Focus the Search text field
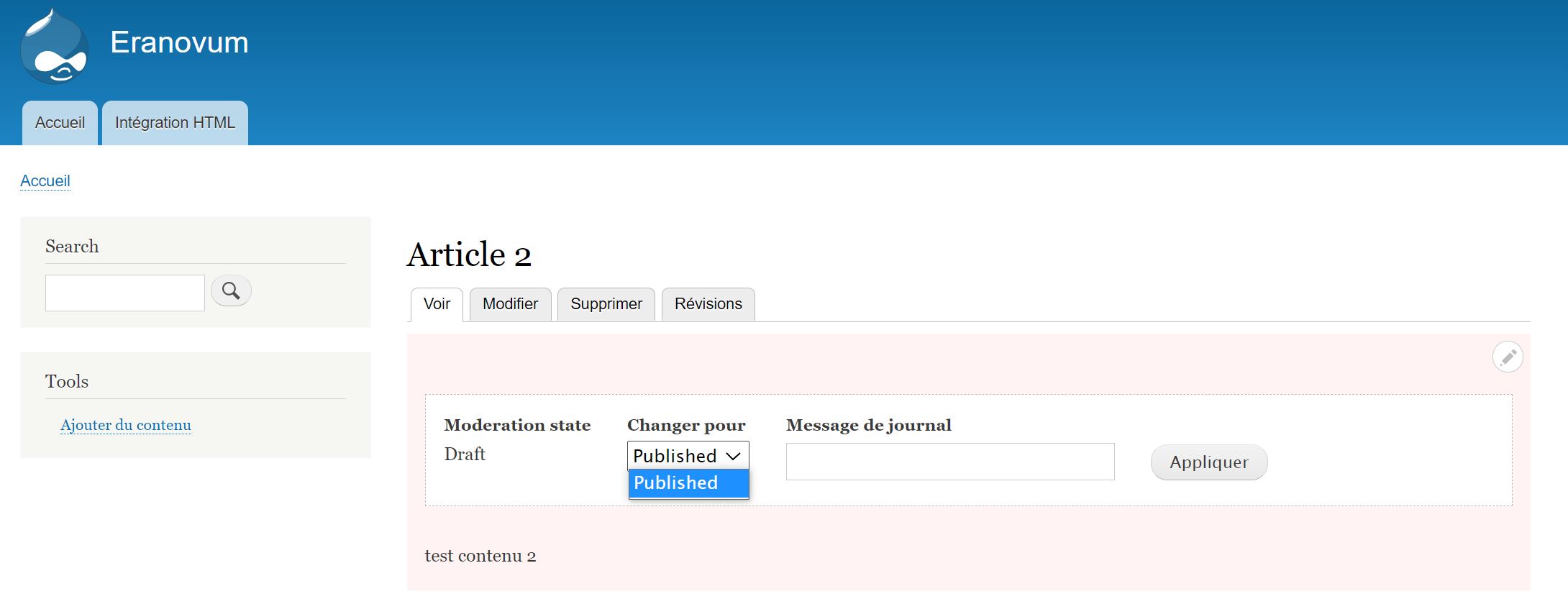The height and width of the screenshot is (604, 1568). [125, 293]
